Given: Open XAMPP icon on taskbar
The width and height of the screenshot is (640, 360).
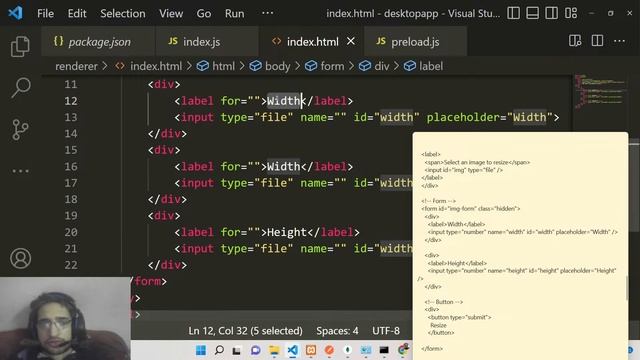Looking at the screenshot, I should click(311, 350).
